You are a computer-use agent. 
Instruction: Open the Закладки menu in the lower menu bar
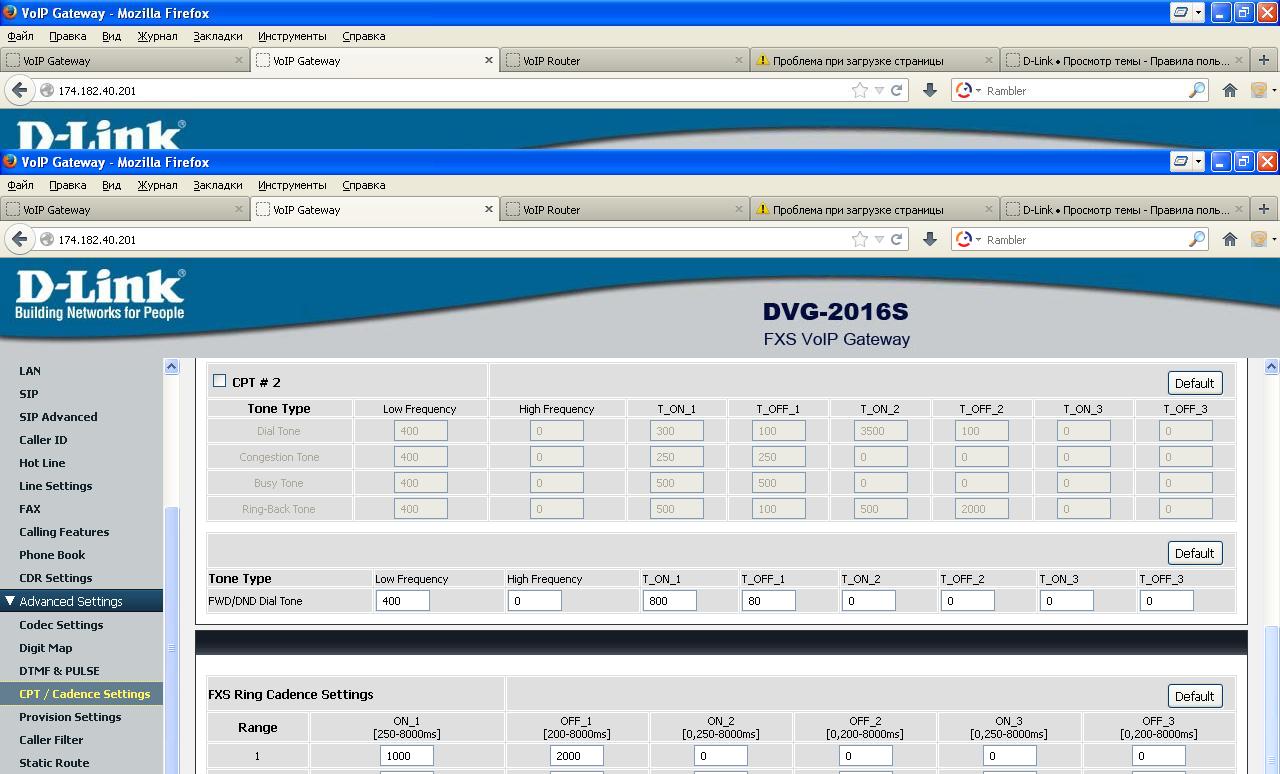pos(217,185)
